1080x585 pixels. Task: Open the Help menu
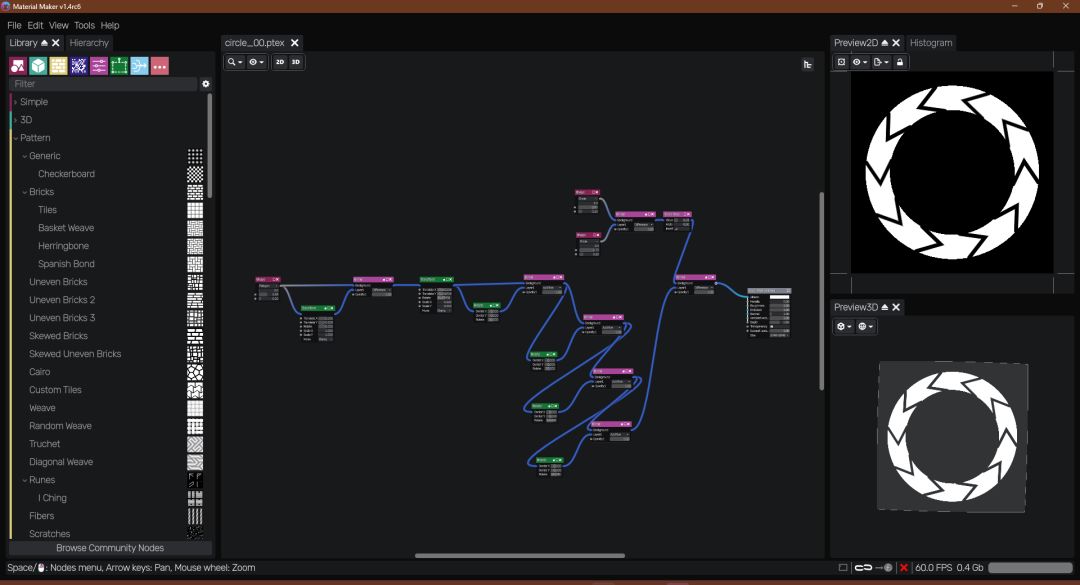tap(110, 25)
